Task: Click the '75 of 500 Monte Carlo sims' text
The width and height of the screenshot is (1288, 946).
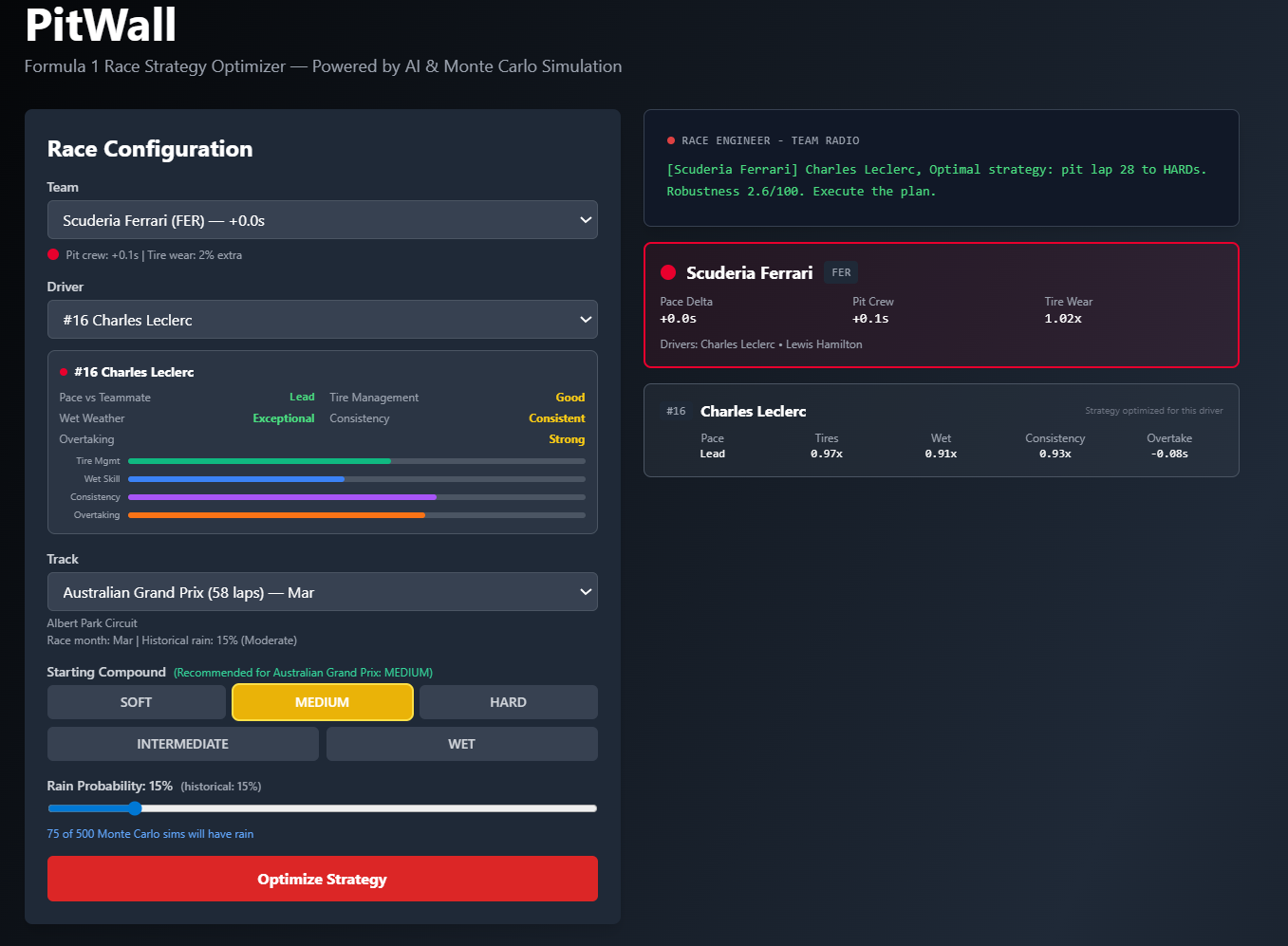Action: [150, 834]
